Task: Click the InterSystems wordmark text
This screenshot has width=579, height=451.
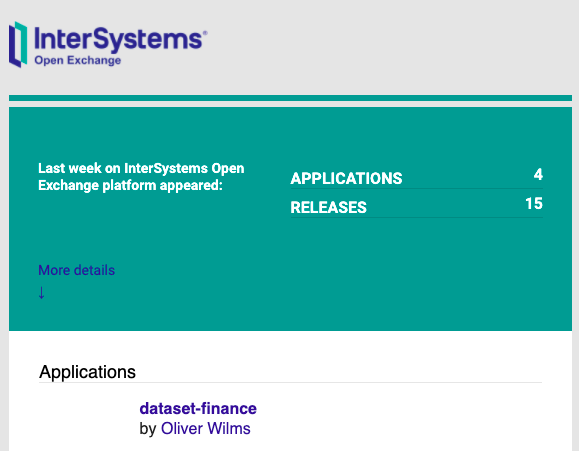Action: coord(118,39)
